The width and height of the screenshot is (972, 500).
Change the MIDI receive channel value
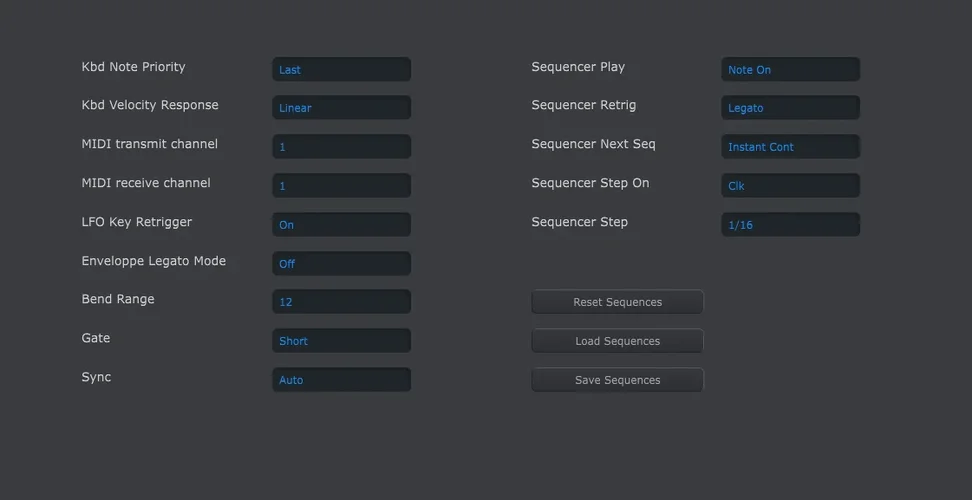point(341,186)
